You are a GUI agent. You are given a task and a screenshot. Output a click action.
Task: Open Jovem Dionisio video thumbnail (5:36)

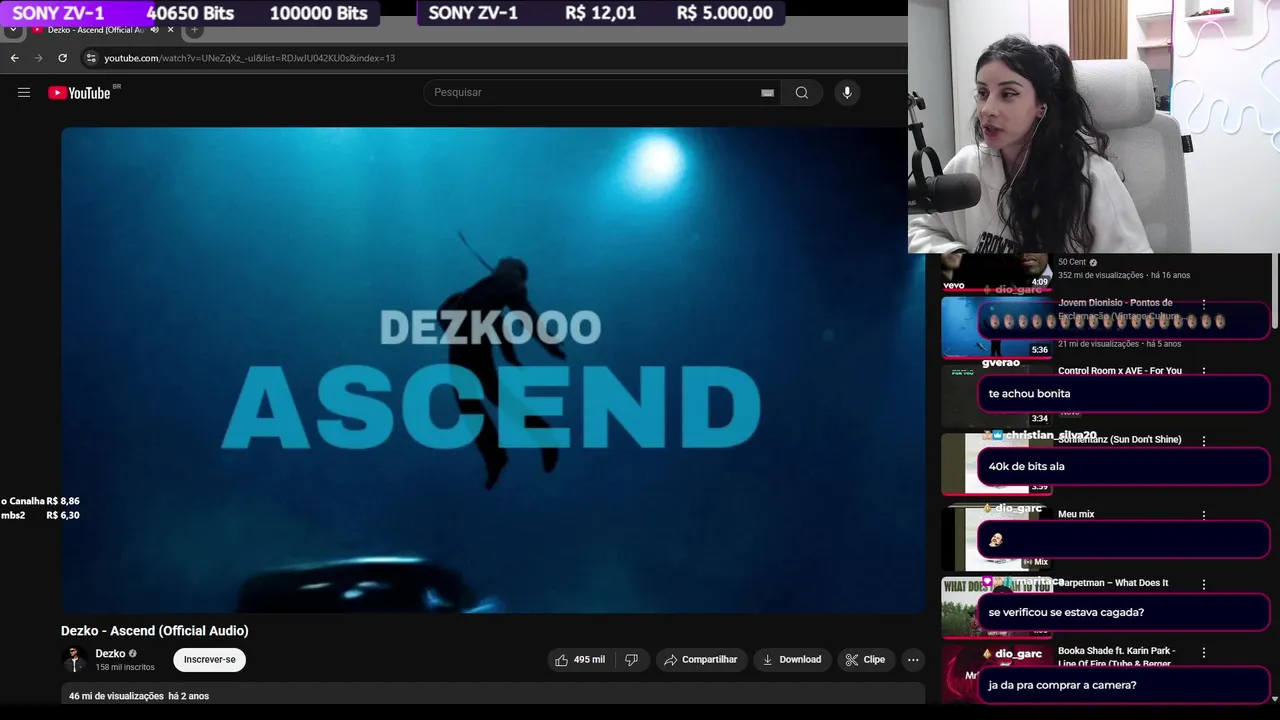point(997,328)
